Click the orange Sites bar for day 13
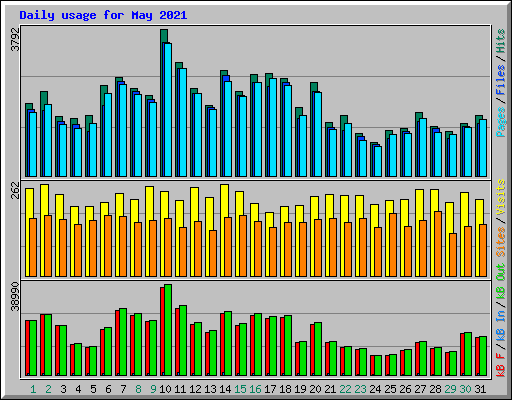512x400 pixels. (x=213, y=253)
